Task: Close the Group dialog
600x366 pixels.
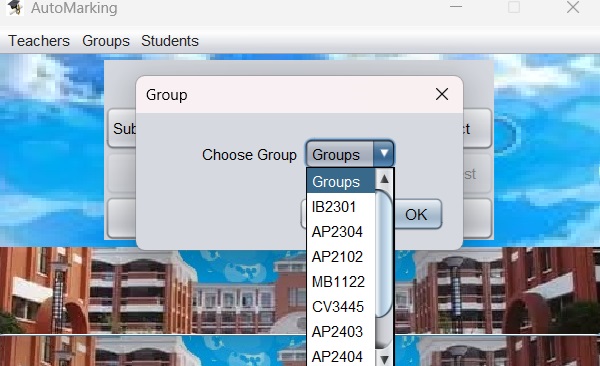Action: [x=442, y=94]
